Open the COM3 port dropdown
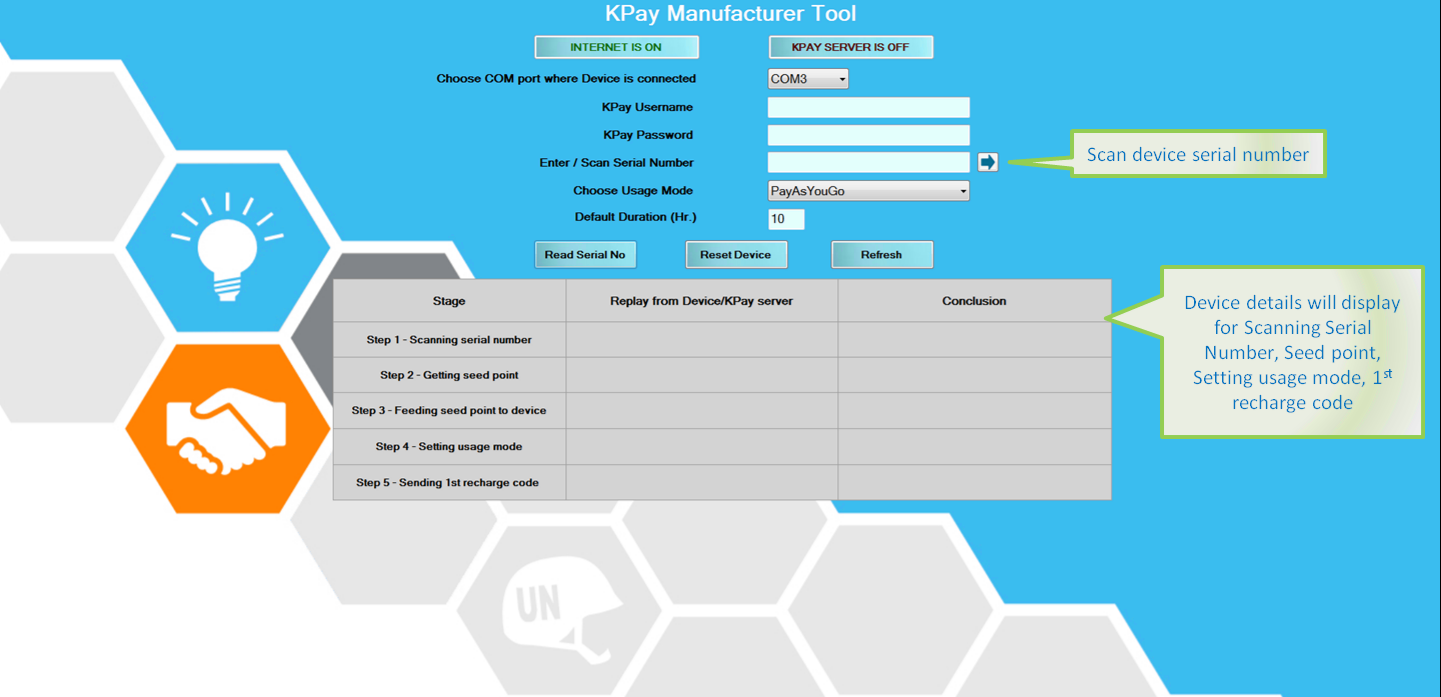 point(808,79)
